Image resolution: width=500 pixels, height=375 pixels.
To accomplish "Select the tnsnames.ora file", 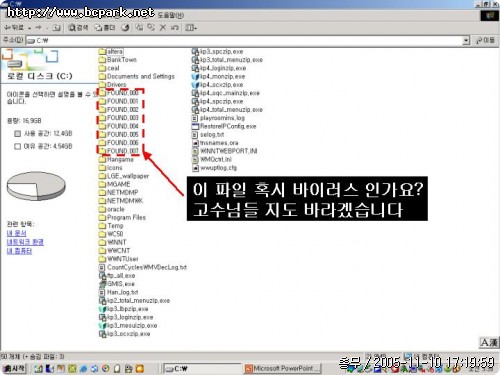I will pyautogui.click(x=215, y=143).
